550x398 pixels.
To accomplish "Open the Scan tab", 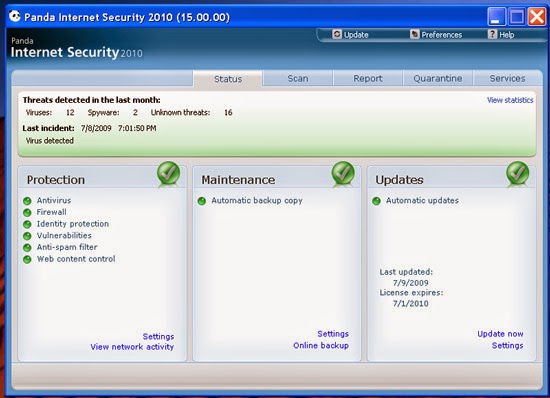I will (x=298, y=78).
